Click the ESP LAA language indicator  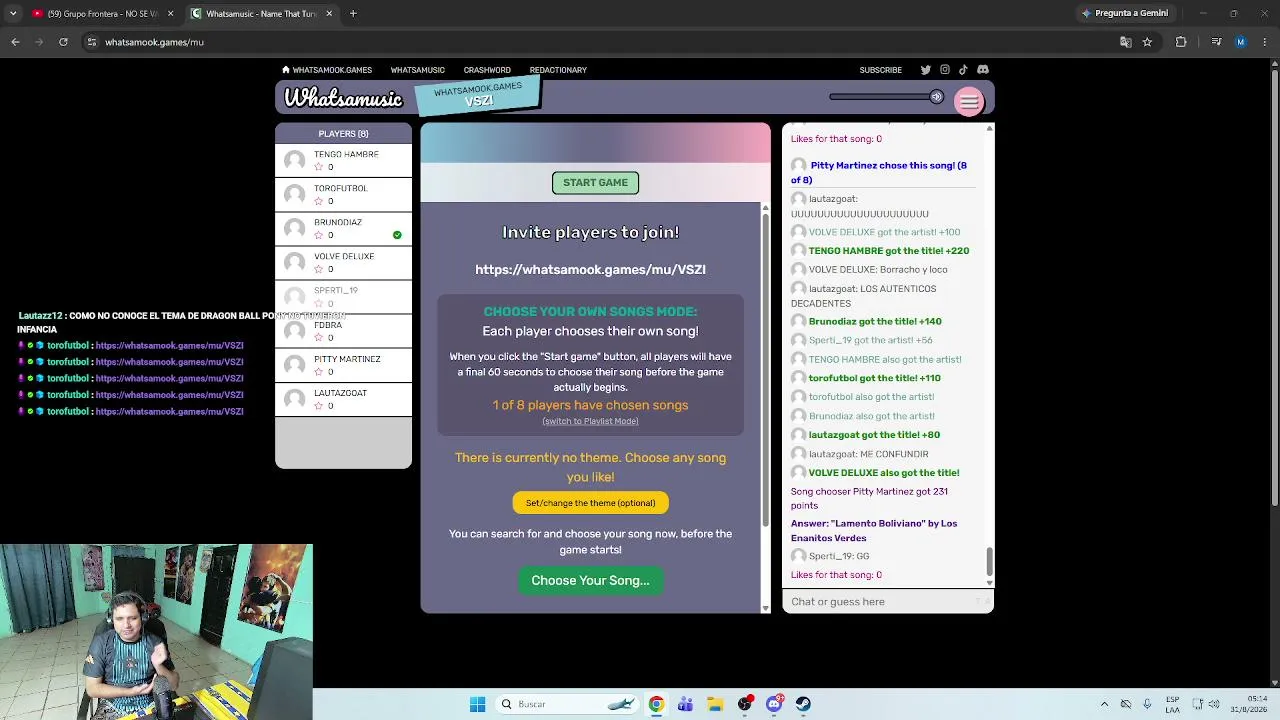(1173, 704)
